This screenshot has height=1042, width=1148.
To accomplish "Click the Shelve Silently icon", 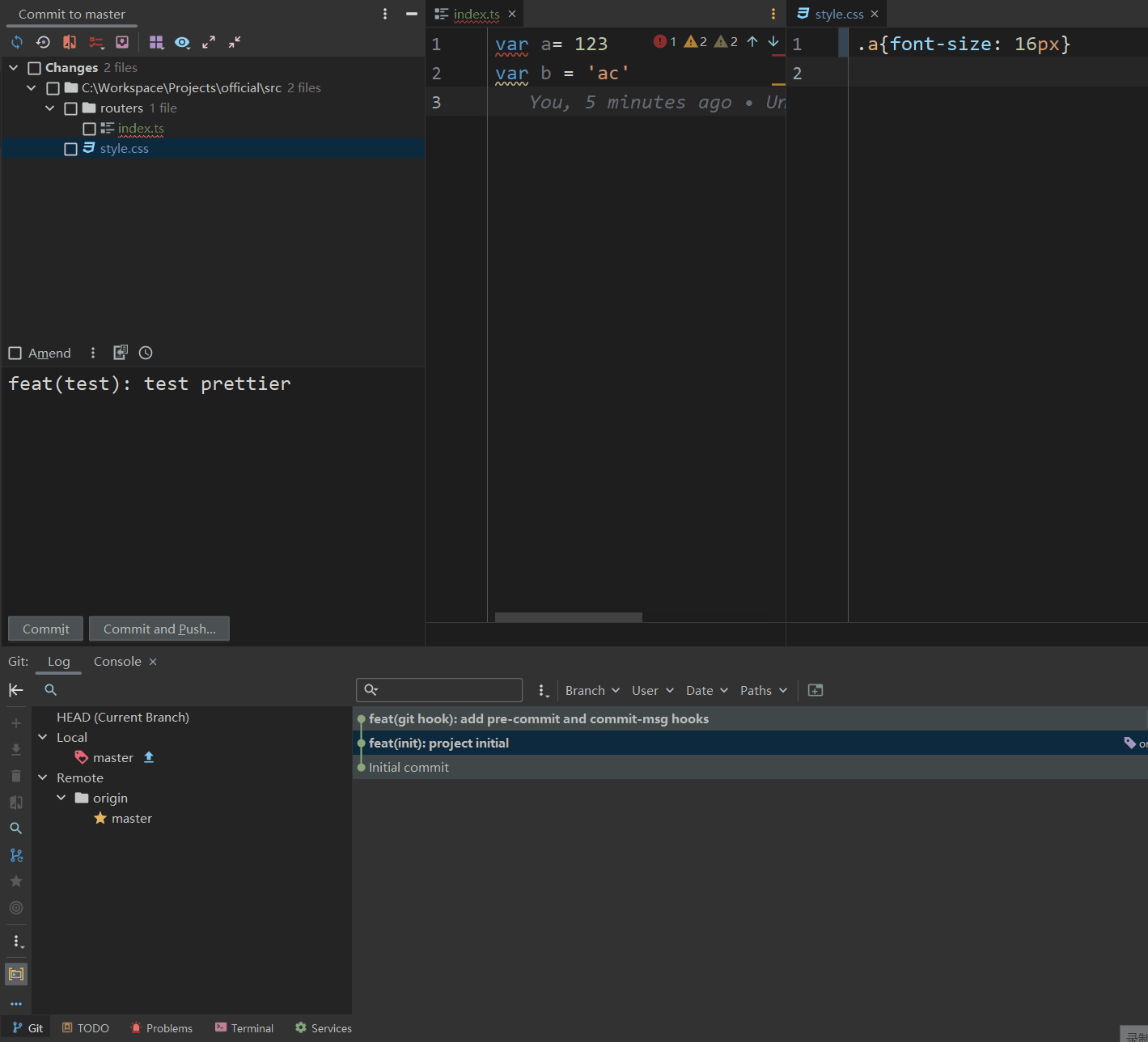I will click(122, 42).
